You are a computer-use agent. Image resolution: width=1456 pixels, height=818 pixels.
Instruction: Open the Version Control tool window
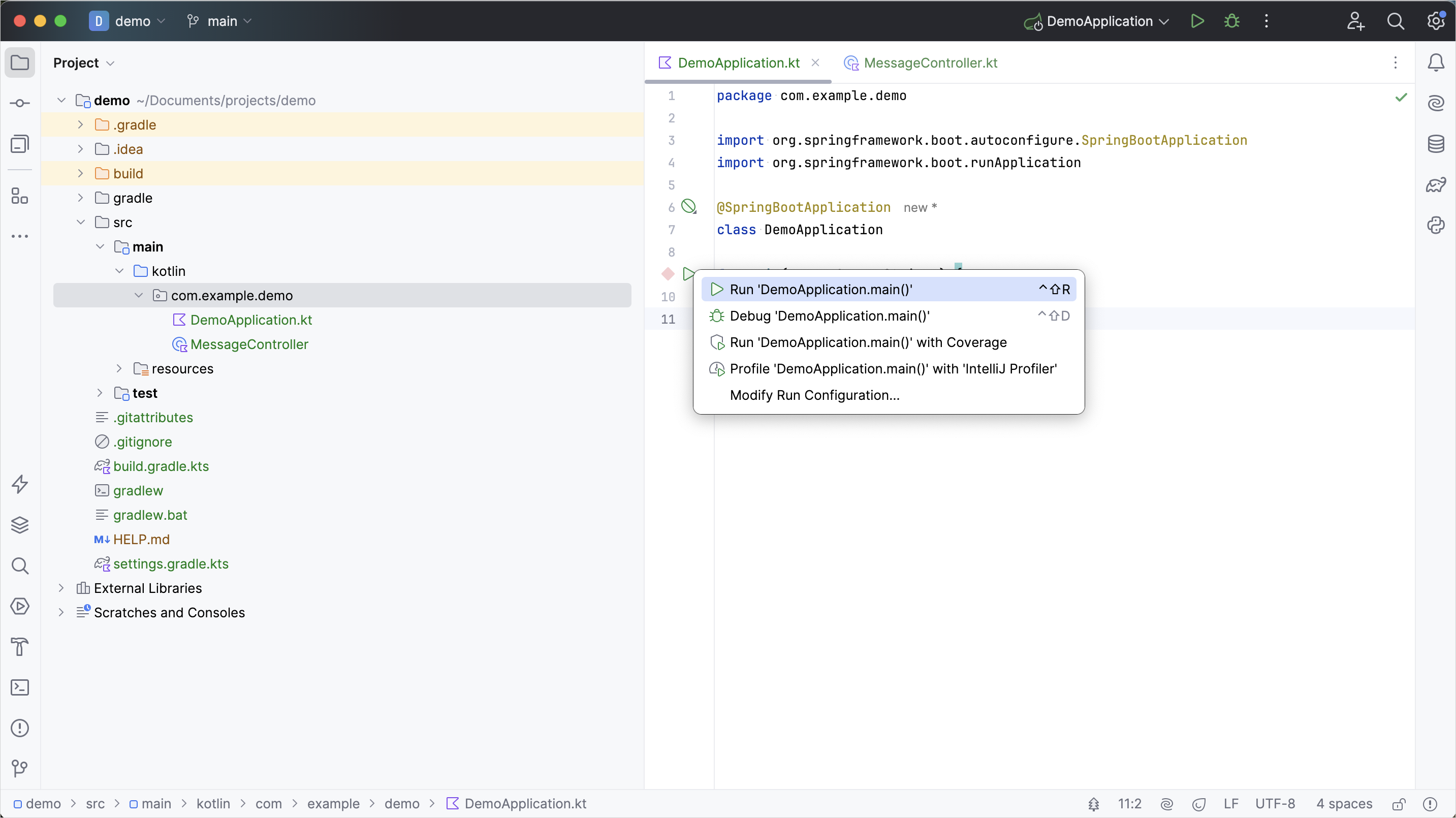[x=20, y=768]
